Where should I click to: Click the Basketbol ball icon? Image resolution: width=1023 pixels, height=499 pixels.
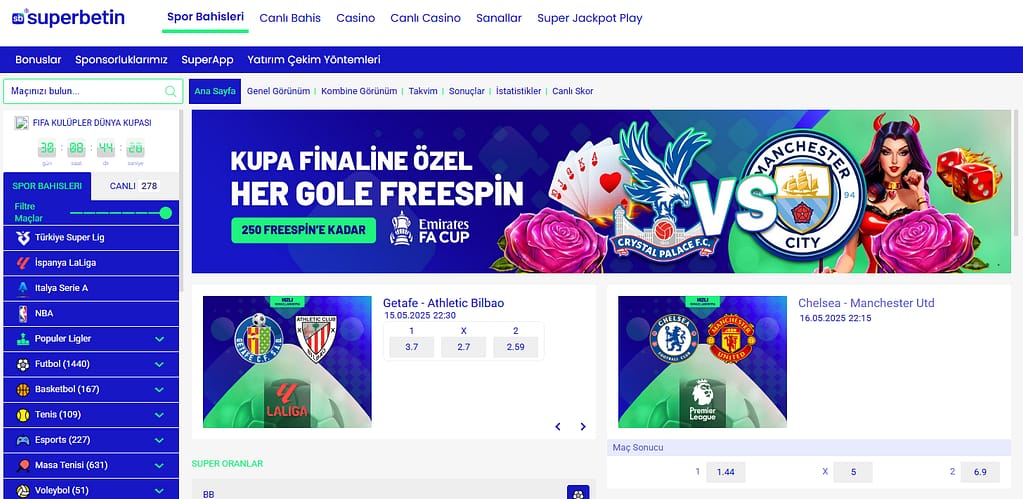point(23,389)
